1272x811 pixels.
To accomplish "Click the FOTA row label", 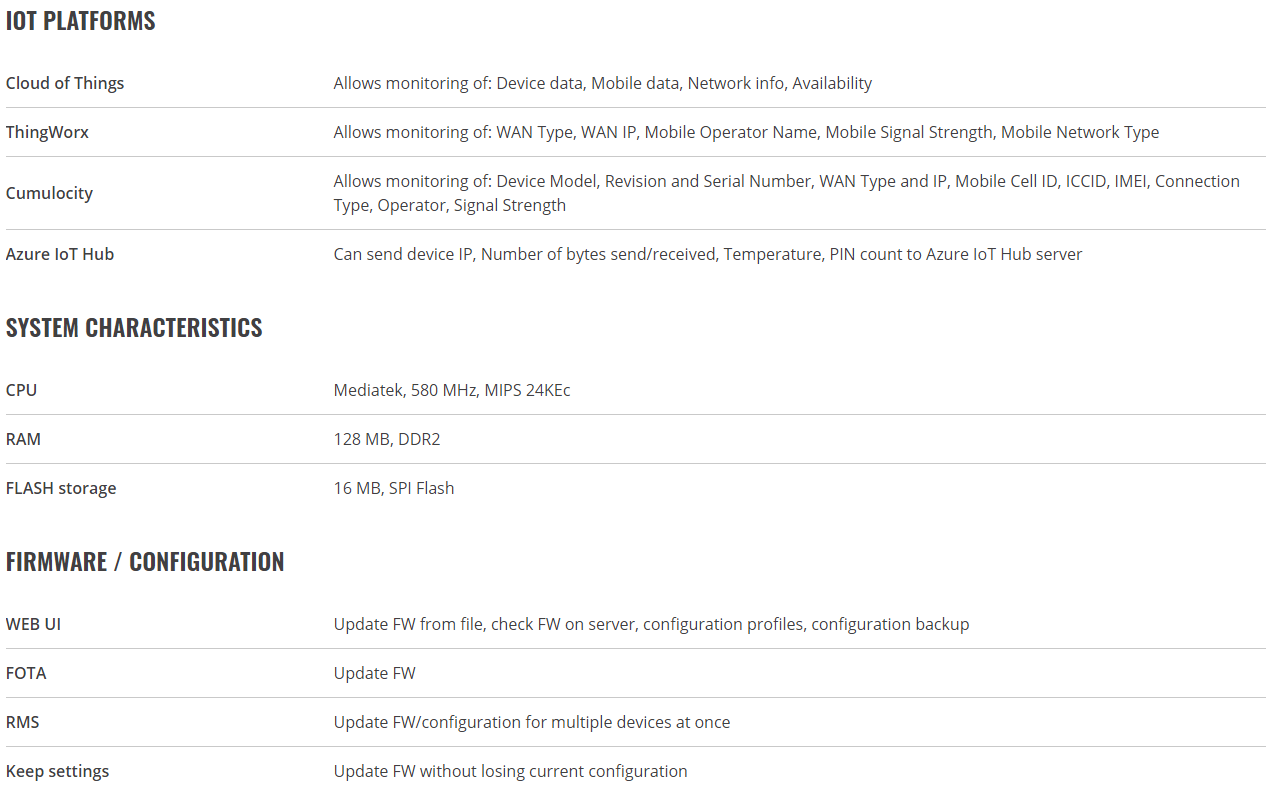I will [26, 673].
